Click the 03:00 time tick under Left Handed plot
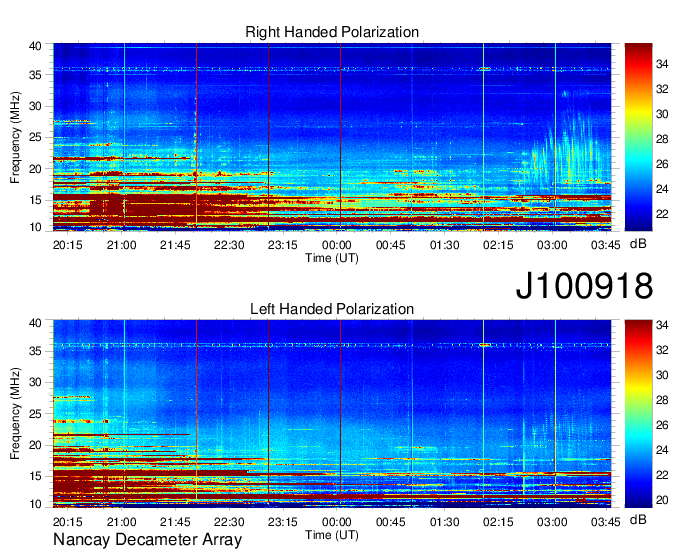Image resolution: width=680 pixels, height=552 pixels. tap(552, 522)
